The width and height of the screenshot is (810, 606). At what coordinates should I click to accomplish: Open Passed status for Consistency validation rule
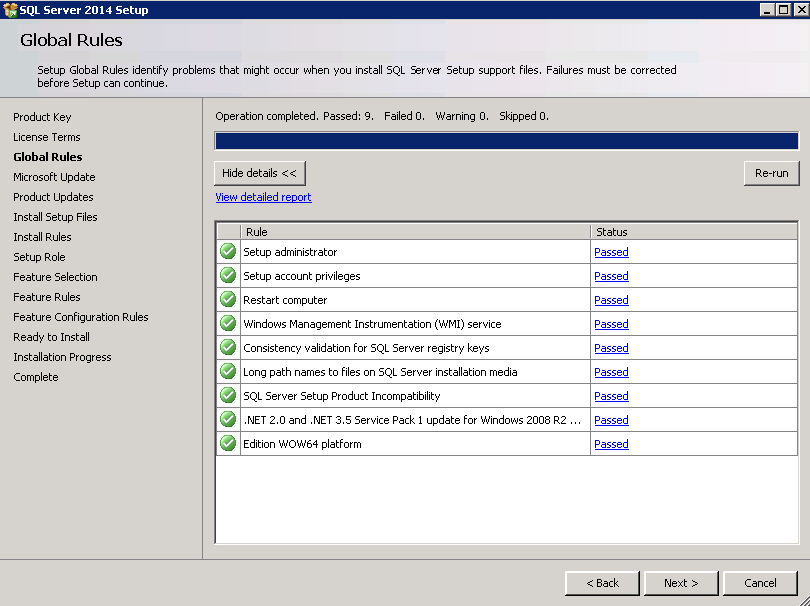pyautogui.click(x=611, y=348)
